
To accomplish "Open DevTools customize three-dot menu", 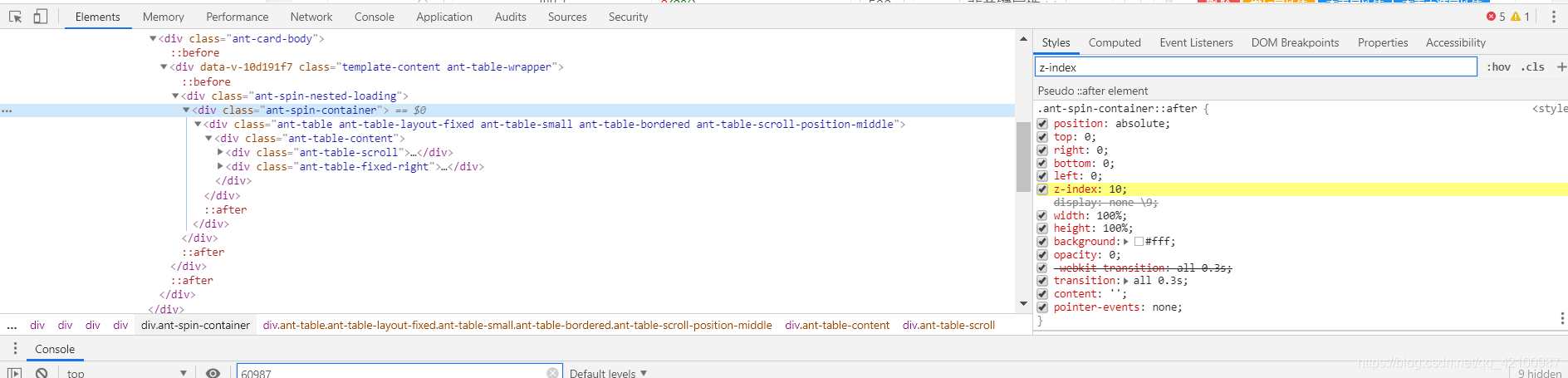I will coord(1554,17).
